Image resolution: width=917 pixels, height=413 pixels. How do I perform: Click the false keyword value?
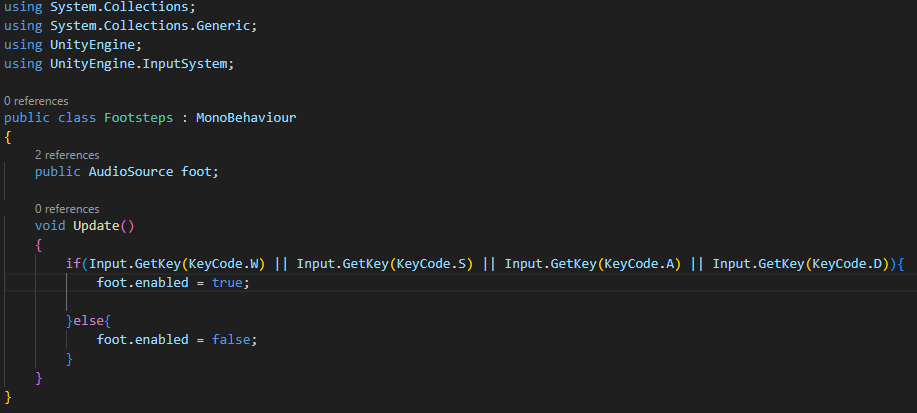[231, 339]
